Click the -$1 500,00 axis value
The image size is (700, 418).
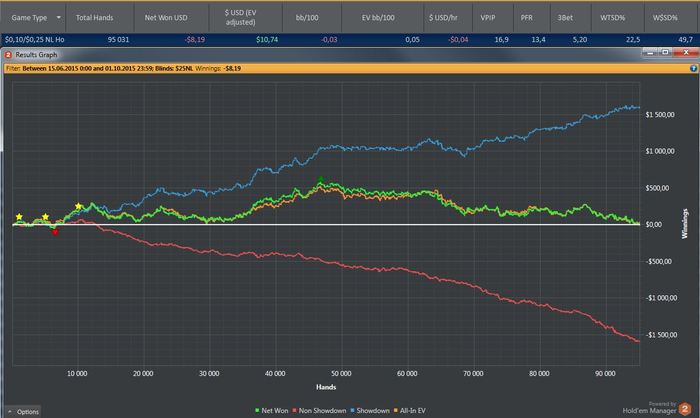click(661, 334)
